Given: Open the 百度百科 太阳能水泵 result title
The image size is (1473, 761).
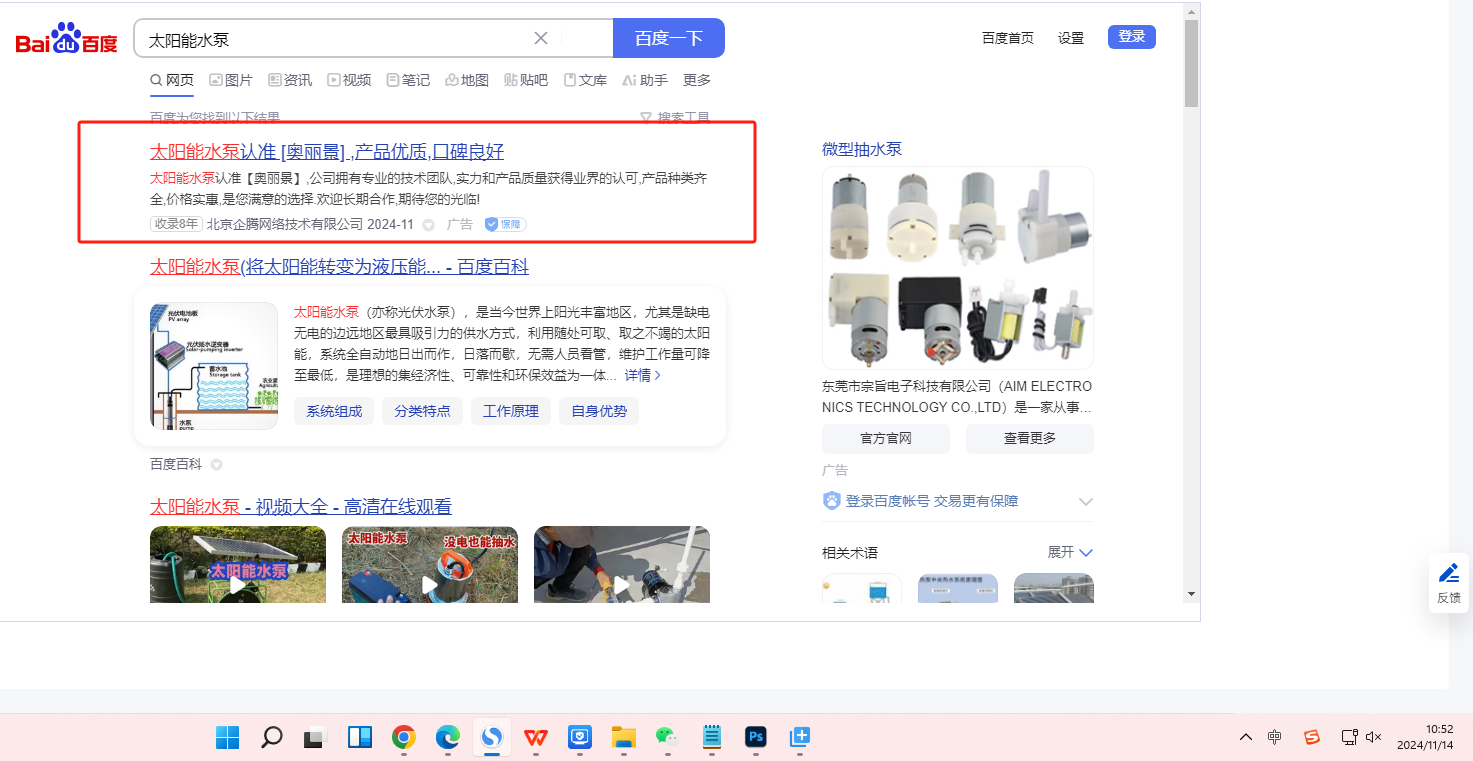Looking at the screenshot, I should (x=339, y=267).
